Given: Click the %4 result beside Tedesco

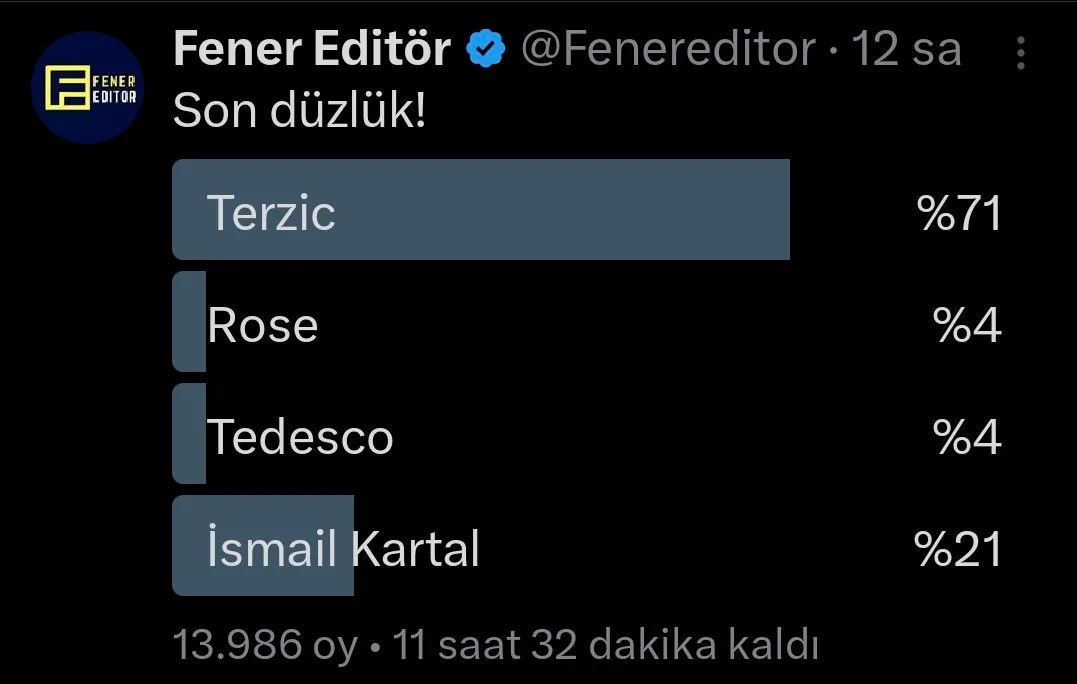Looking at the screenshot, I should tap(967, 436).
